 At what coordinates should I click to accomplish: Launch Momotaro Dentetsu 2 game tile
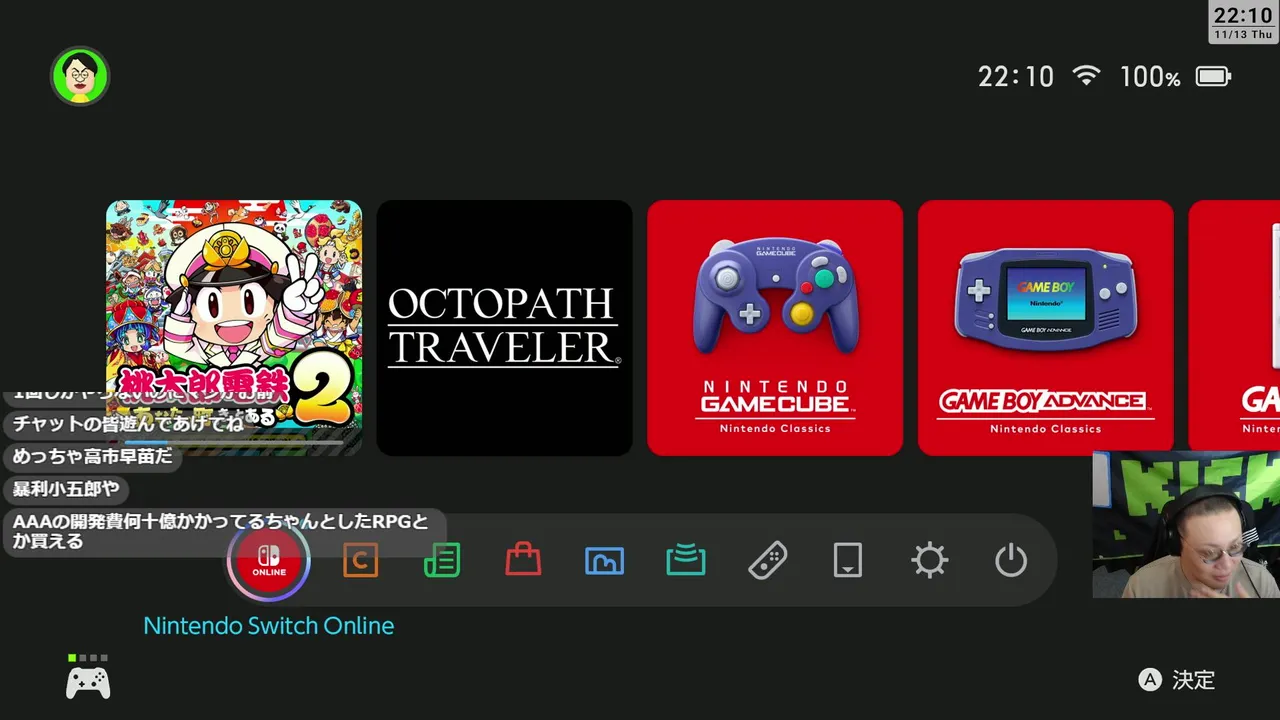click(234, 328)
